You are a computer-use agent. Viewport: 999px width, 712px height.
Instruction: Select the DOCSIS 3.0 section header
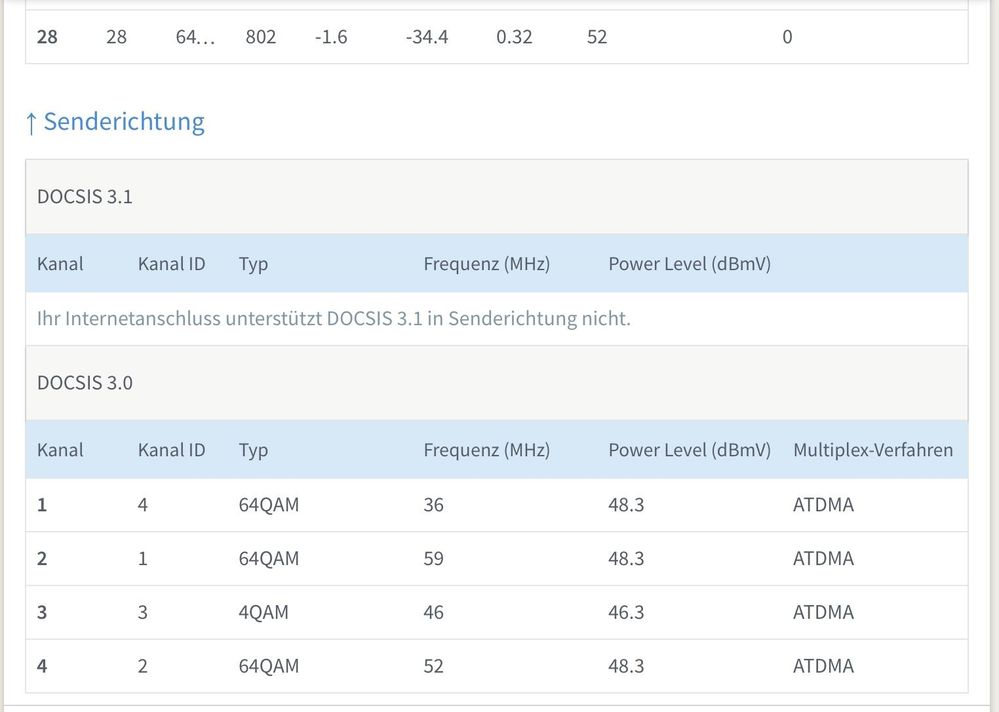[x=85, y=383]
